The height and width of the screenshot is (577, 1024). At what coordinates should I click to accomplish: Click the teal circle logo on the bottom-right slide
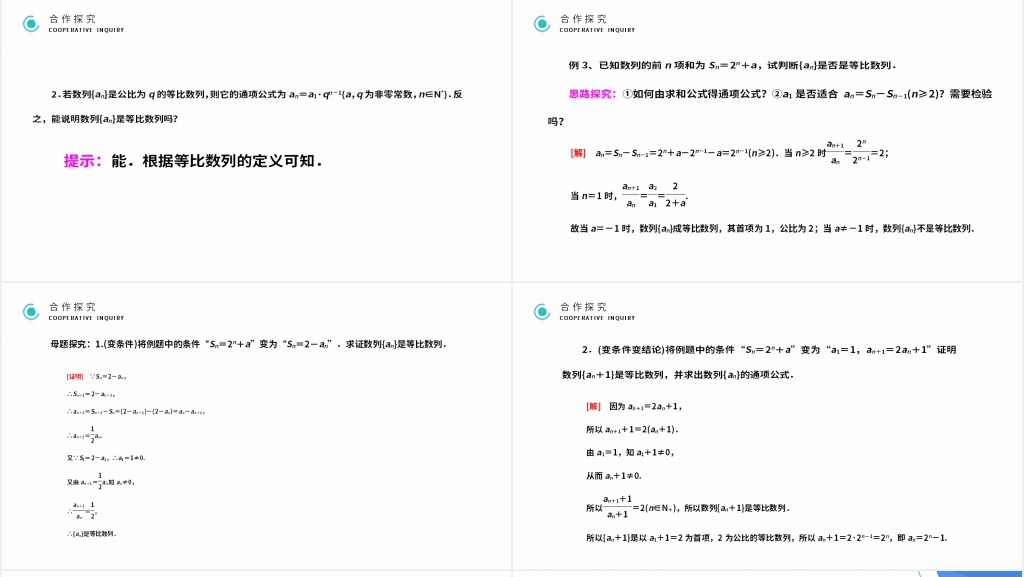[x=541, y=312]
